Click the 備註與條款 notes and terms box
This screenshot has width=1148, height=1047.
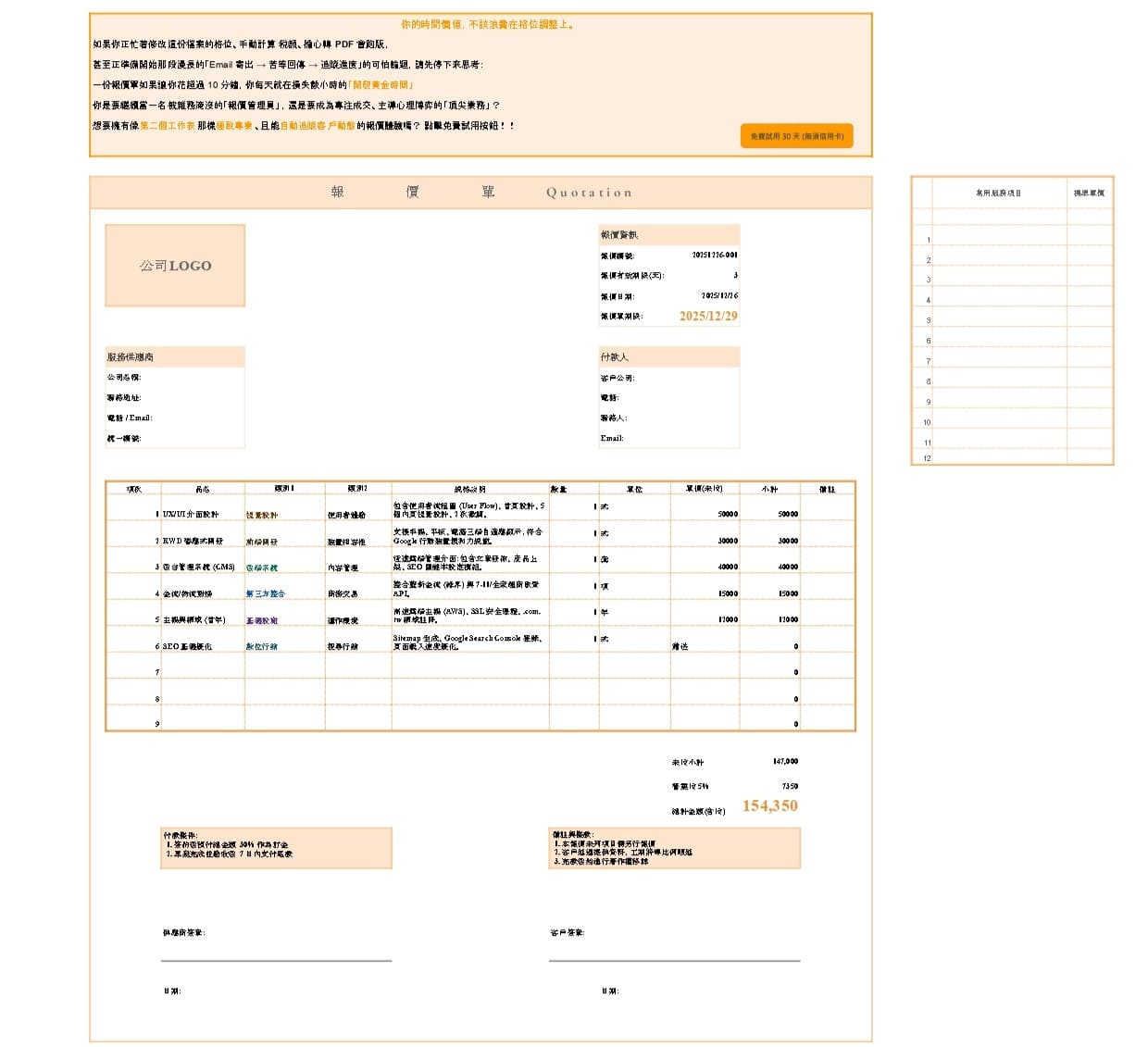pyautogui.click(x=674, y=848)
